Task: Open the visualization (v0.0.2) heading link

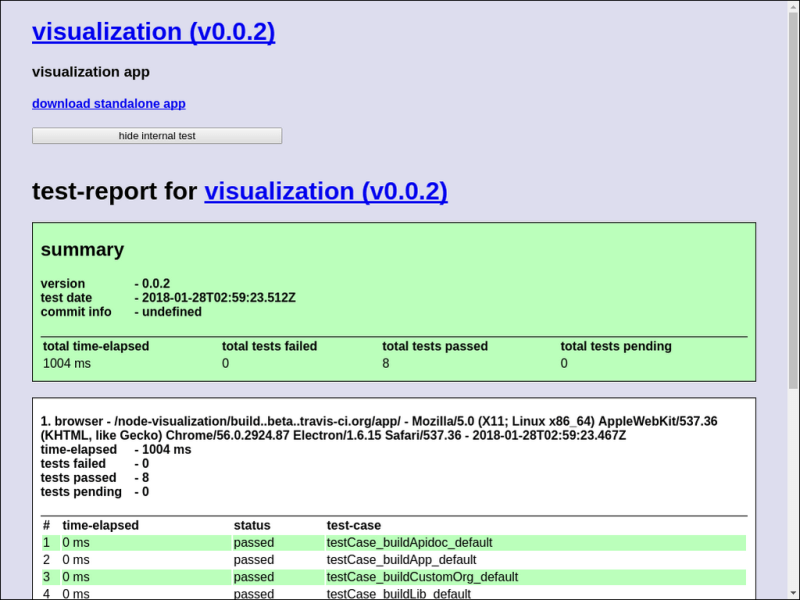Action: (x=153, y=31)
